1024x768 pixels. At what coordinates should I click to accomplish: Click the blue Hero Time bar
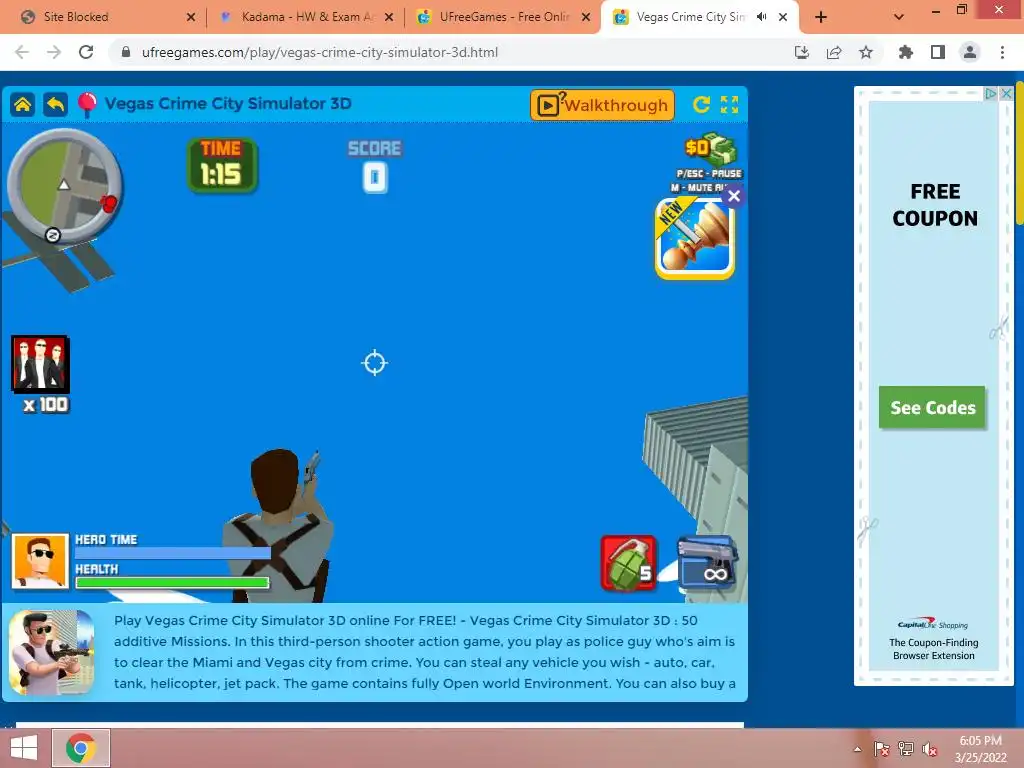point(172,552)
